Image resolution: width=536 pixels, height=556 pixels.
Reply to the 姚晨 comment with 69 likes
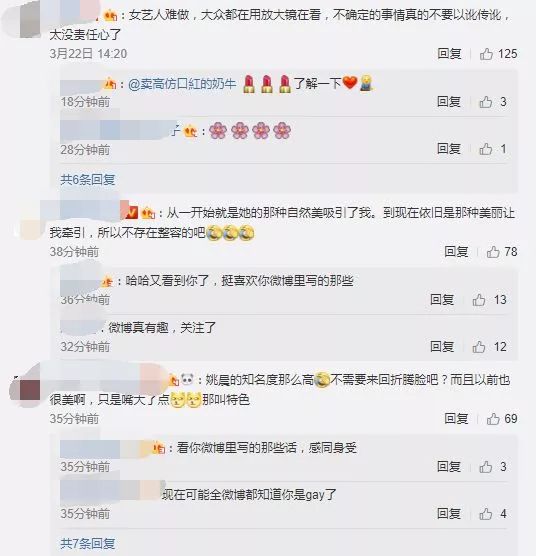[456, 419]
